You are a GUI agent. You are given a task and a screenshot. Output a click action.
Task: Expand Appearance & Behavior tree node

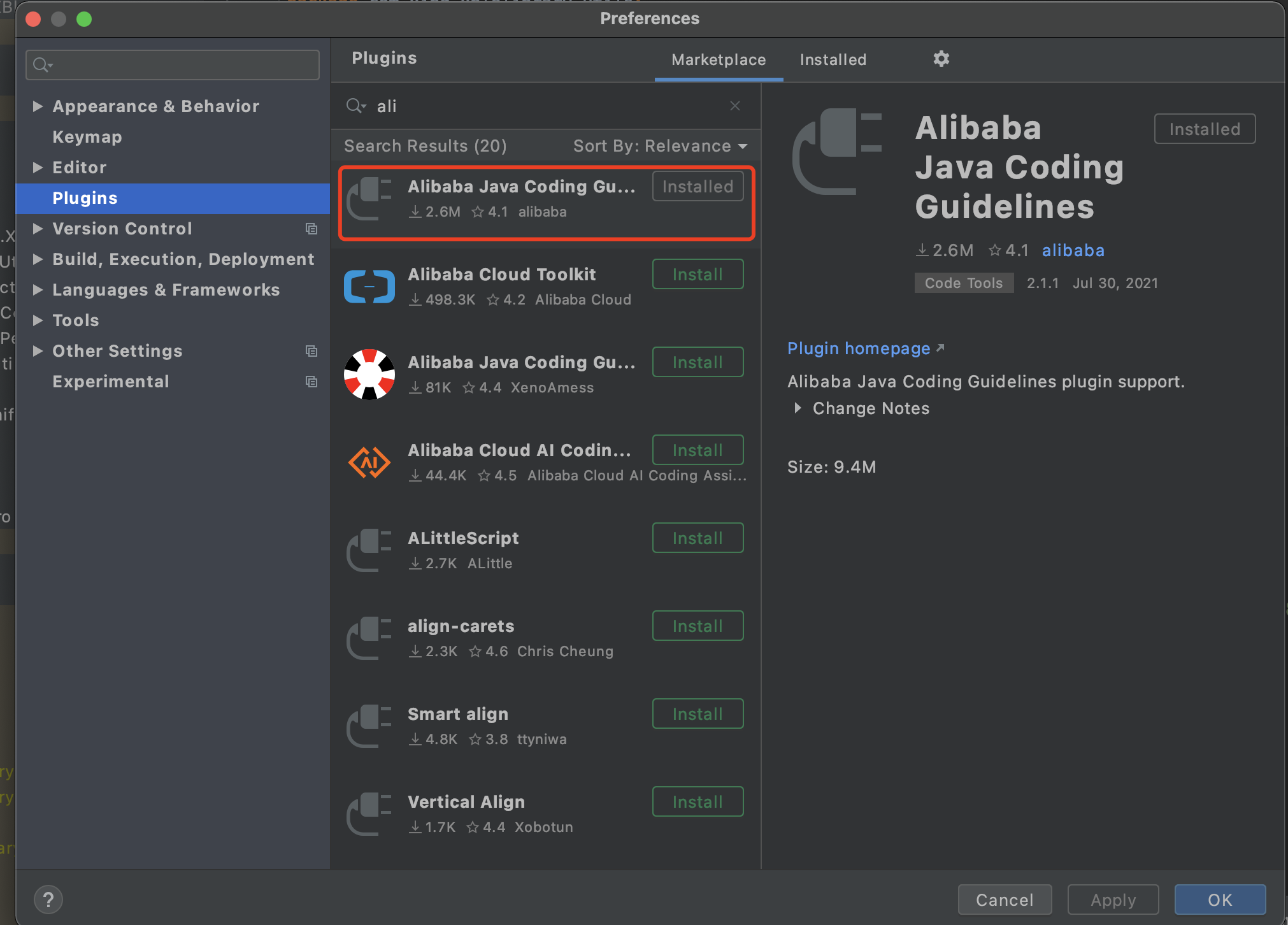tap(38, 106)
